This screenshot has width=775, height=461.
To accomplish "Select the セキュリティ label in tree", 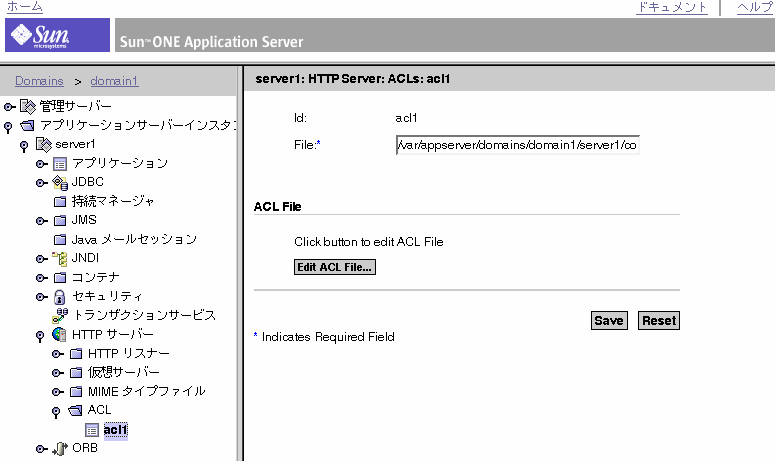I will click(107, 296).
